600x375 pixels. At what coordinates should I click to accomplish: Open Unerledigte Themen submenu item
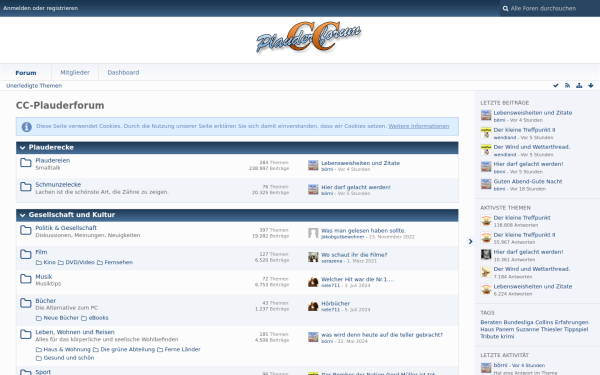[x=34, y=86]
